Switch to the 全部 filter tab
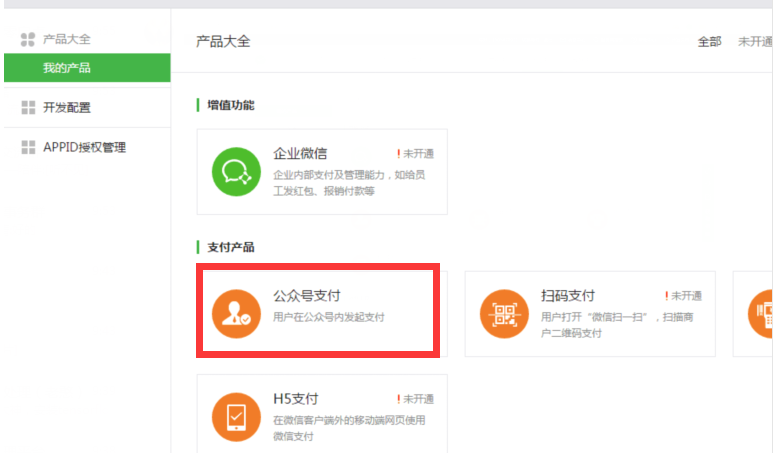773x453 pixels. pyautogui.click(x=709, y=42)
